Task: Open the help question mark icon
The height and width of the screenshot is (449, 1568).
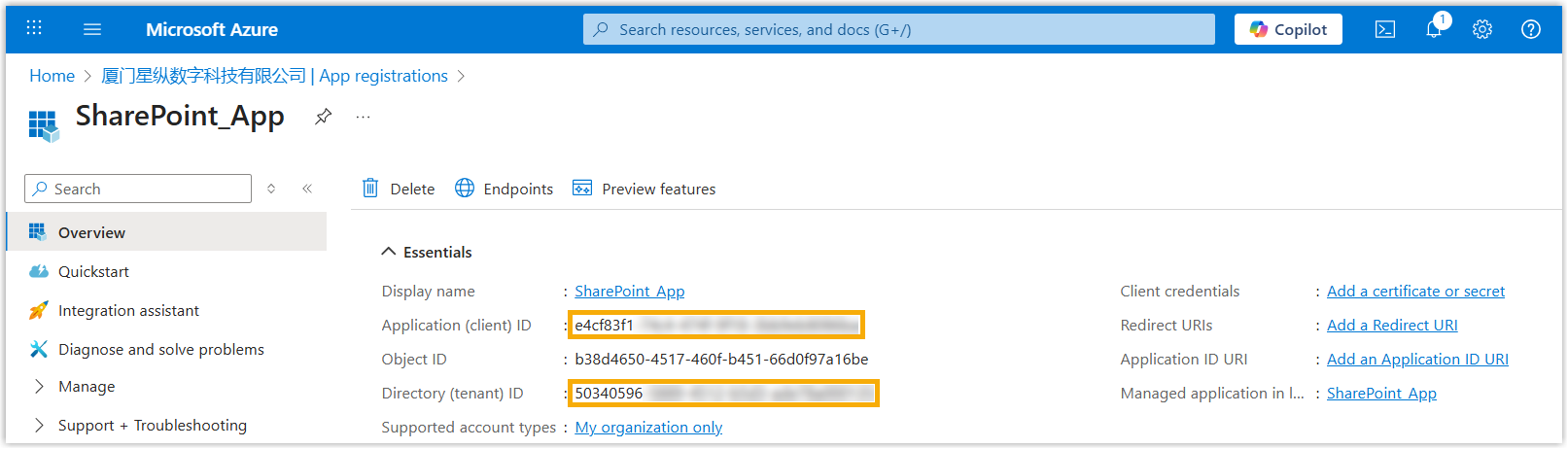Action: coord(1531,29)
